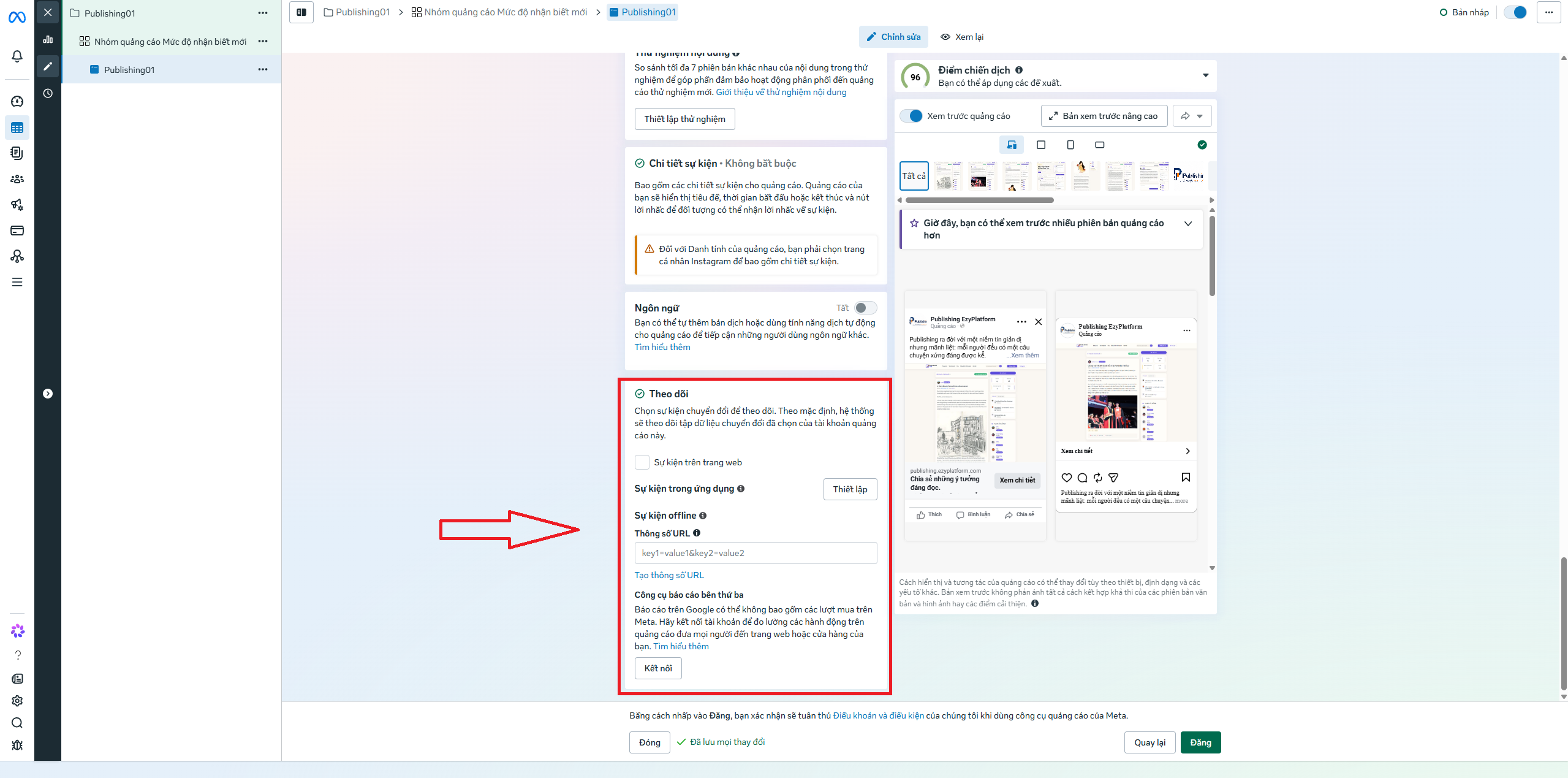Open history clock icon in dark rail
Viewport: 1568px width, 778px height.
tap(48, 93)
